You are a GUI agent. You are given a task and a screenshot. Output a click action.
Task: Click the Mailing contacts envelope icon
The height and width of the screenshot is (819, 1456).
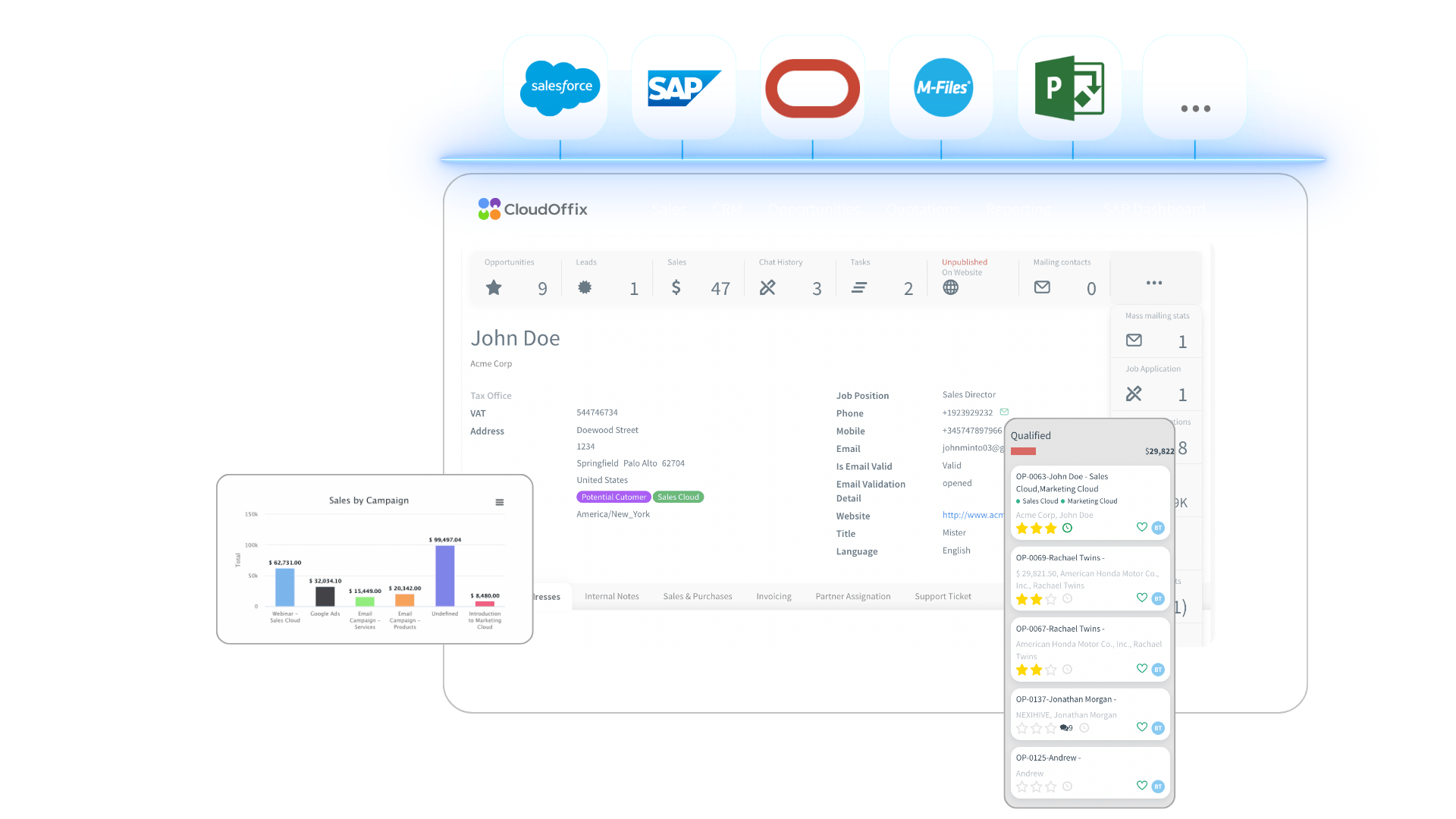[x=1041, y=287]
